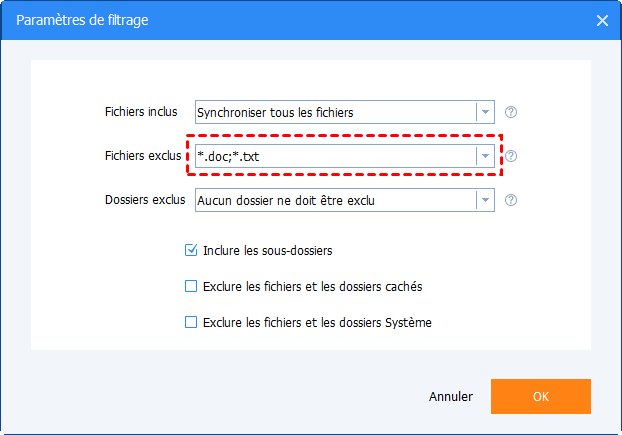The image size is (622, 435).
Task: Close the Paramètres de filtrage dialog
Action: point(602,20)
